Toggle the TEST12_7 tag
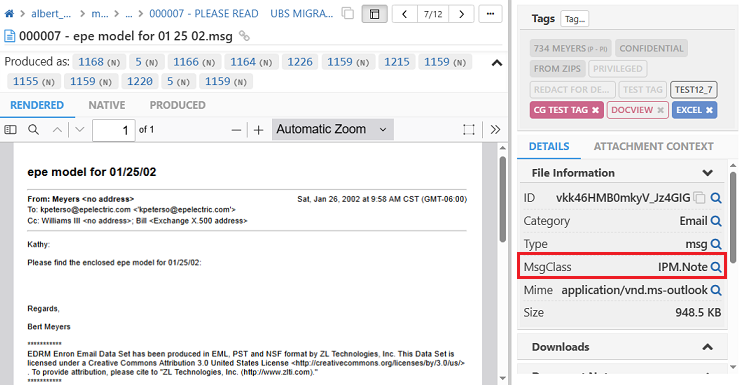The height and width of the screenshot is (385, 744). point(693,90)
